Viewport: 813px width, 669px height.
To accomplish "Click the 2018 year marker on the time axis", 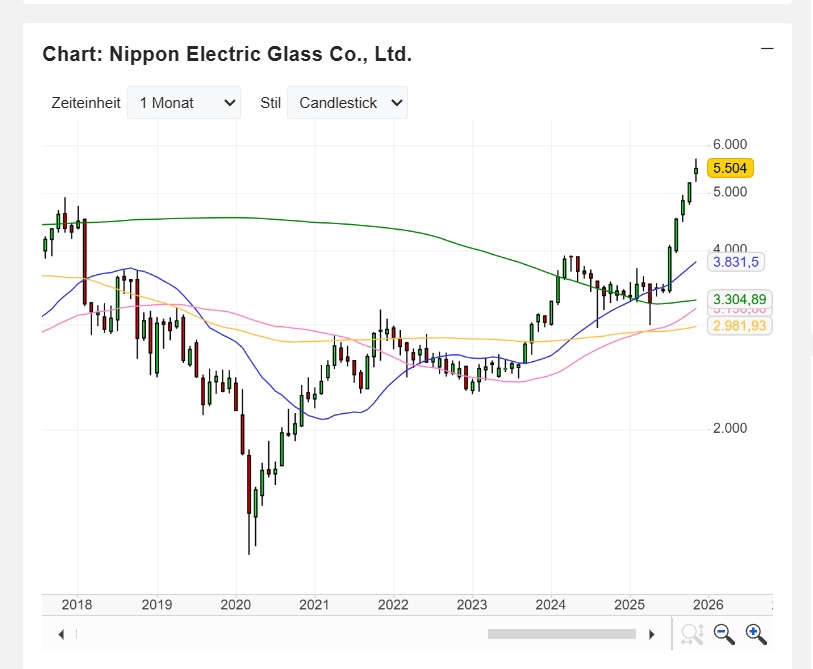I will coord(77,604).
